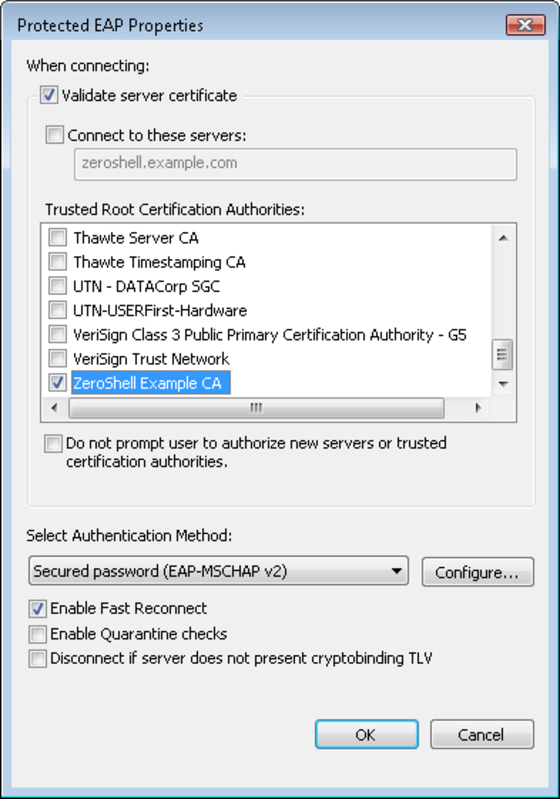
Task: Click the zeroshell.example.com server field
Action: 296,164
